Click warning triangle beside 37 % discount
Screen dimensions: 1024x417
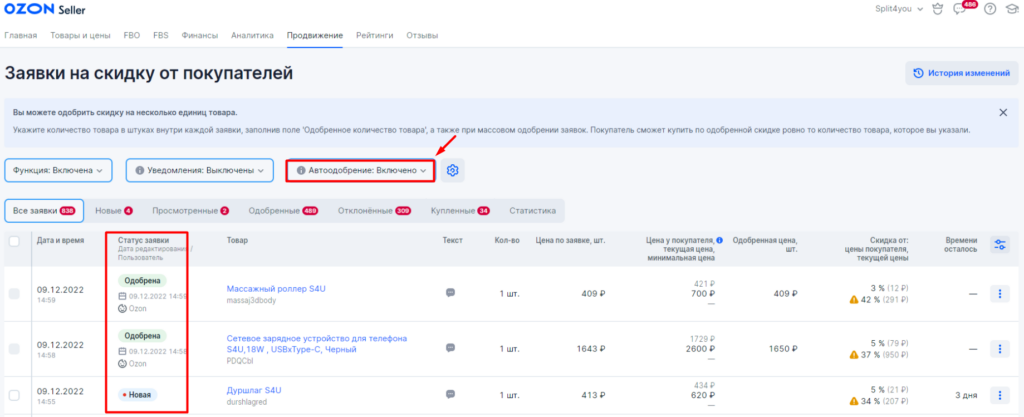point(853,354)
